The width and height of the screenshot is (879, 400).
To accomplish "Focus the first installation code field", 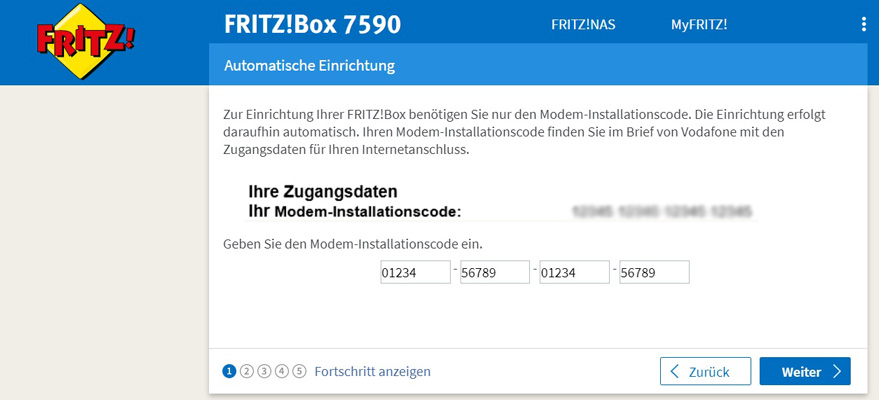I will (415, 272).
